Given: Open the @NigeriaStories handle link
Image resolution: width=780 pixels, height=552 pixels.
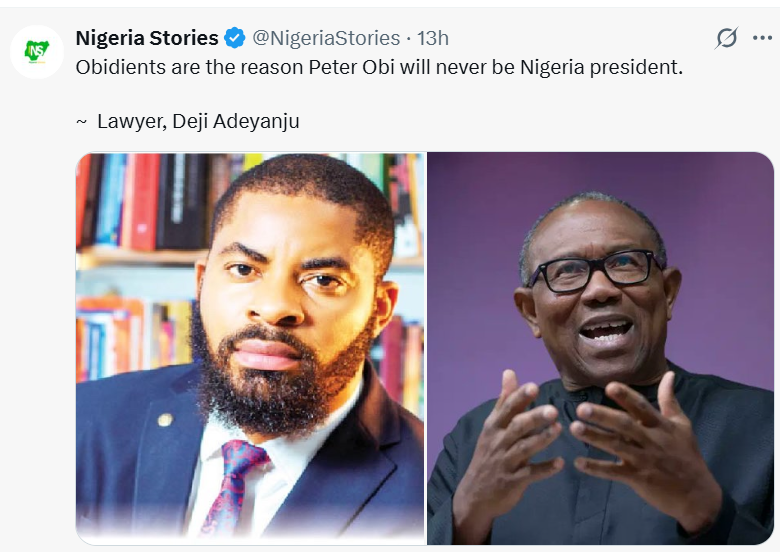Looking at the screenshot, I should click(x=325, y=38).
